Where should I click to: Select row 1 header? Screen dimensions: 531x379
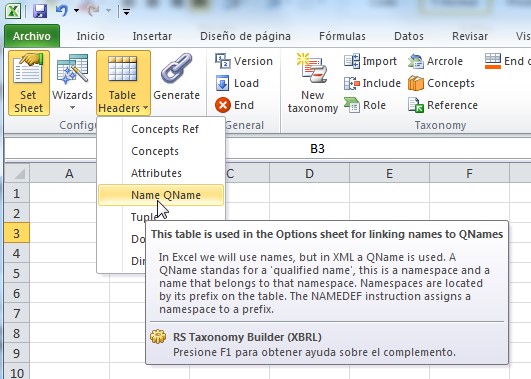click(x=17, y=193)
